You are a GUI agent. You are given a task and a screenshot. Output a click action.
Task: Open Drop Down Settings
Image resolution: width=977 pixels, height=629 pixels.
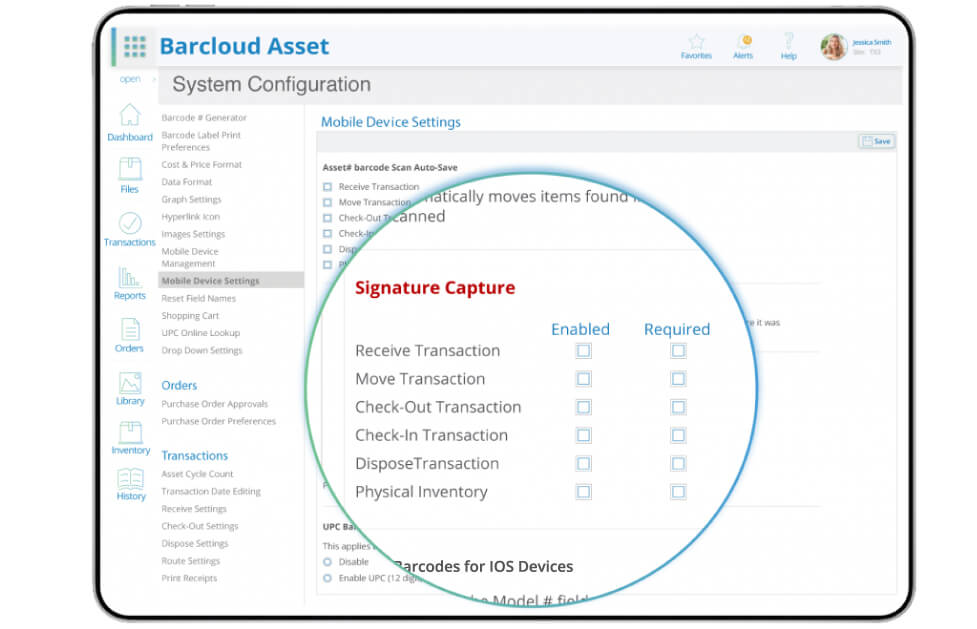(202, 350)
